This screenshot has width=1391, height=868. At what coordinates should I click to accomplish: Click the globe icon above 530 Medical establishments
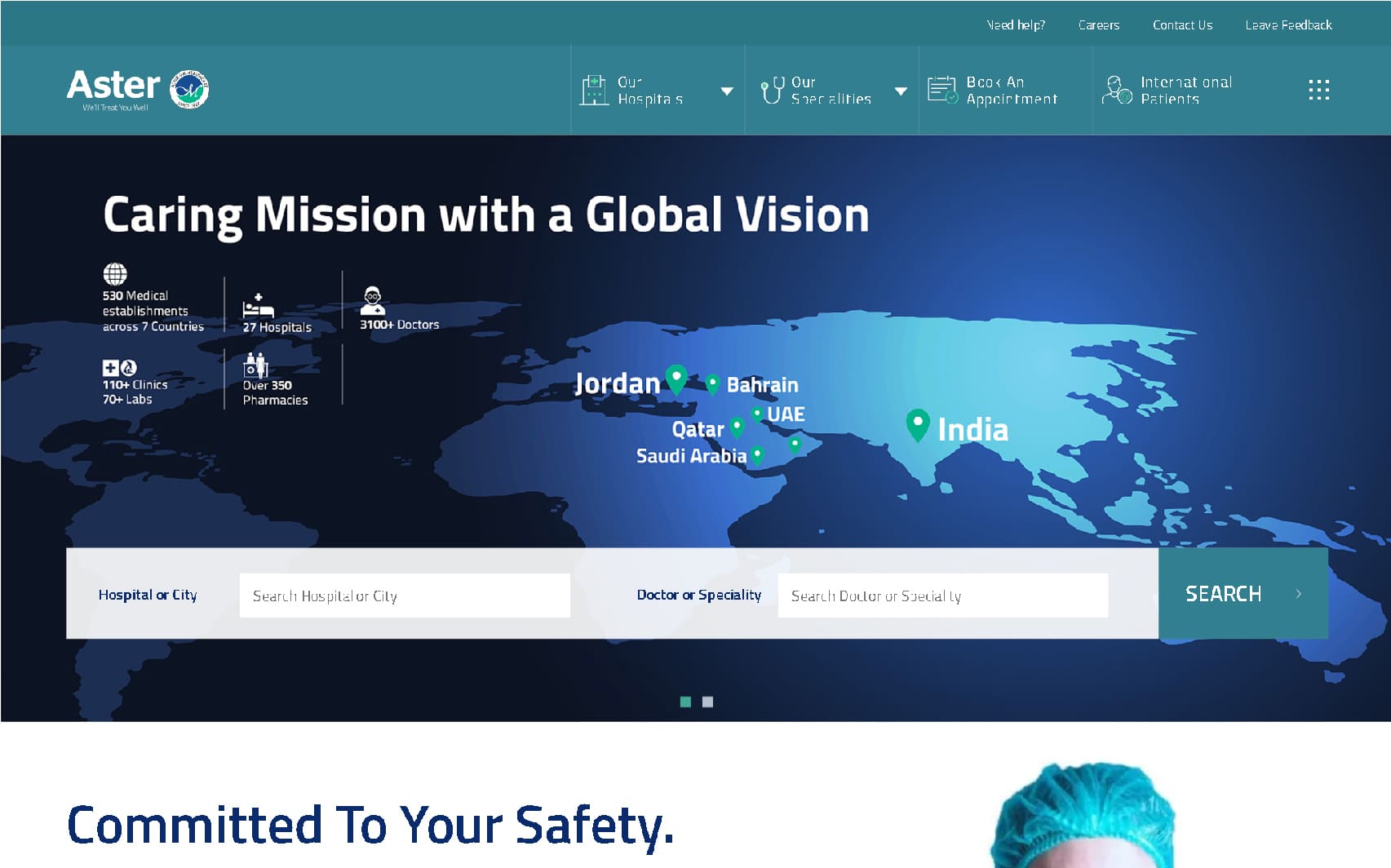[115, 274]
